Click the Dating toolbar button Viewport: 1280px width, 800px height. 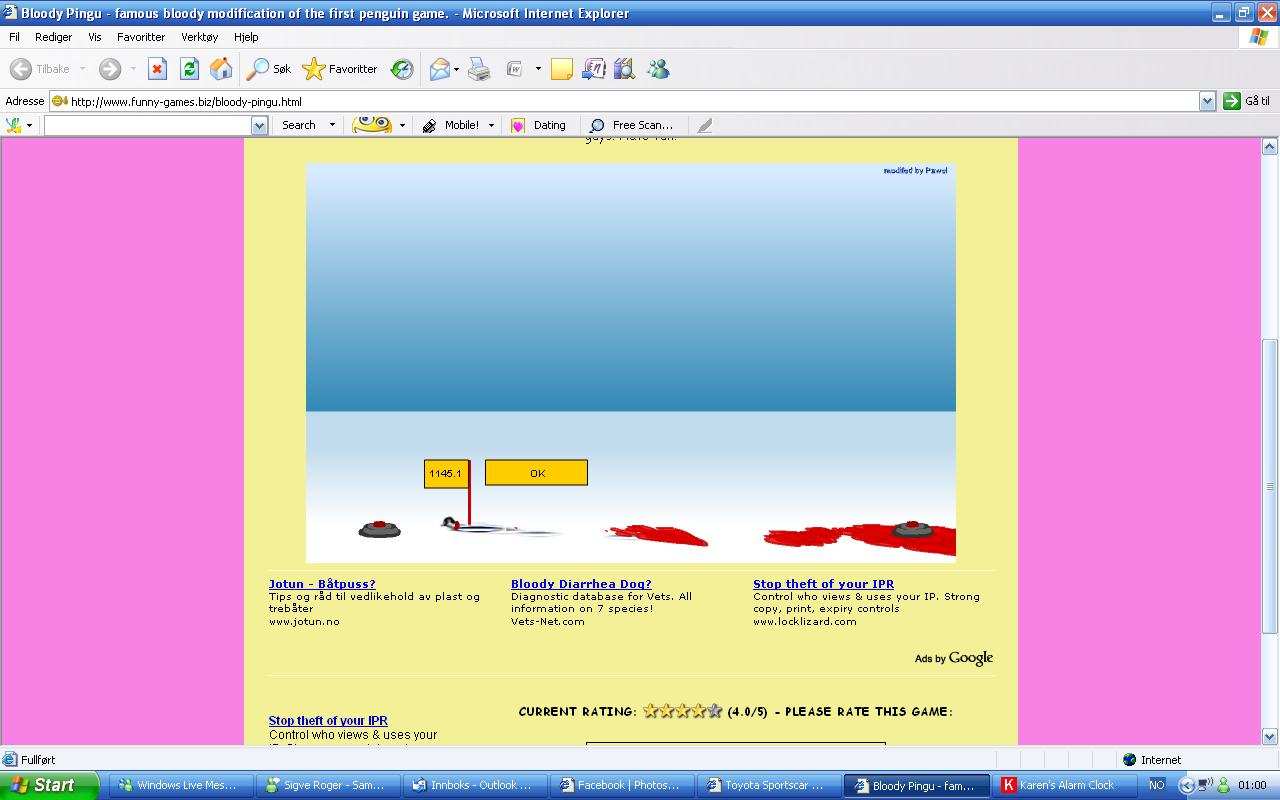point(539,125)
